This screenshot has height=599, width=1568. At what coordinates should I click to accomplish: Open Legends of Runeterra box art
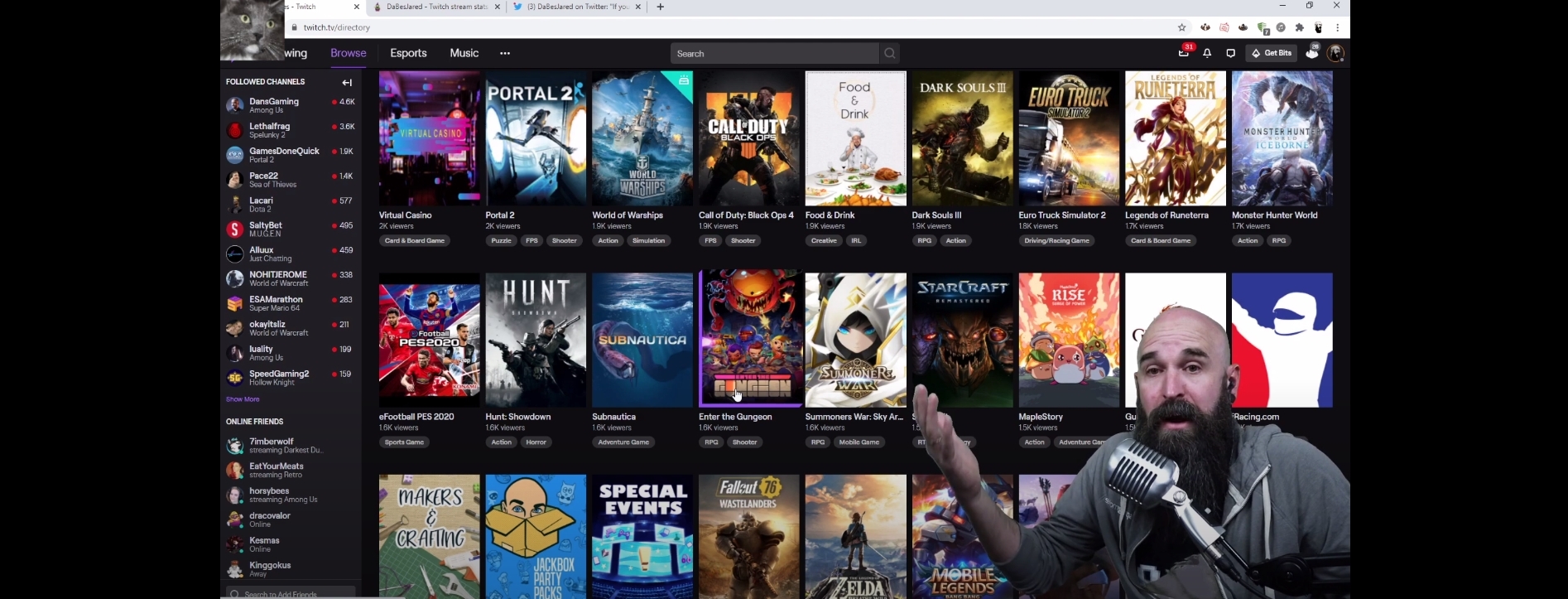click(x=1176, y=138)
